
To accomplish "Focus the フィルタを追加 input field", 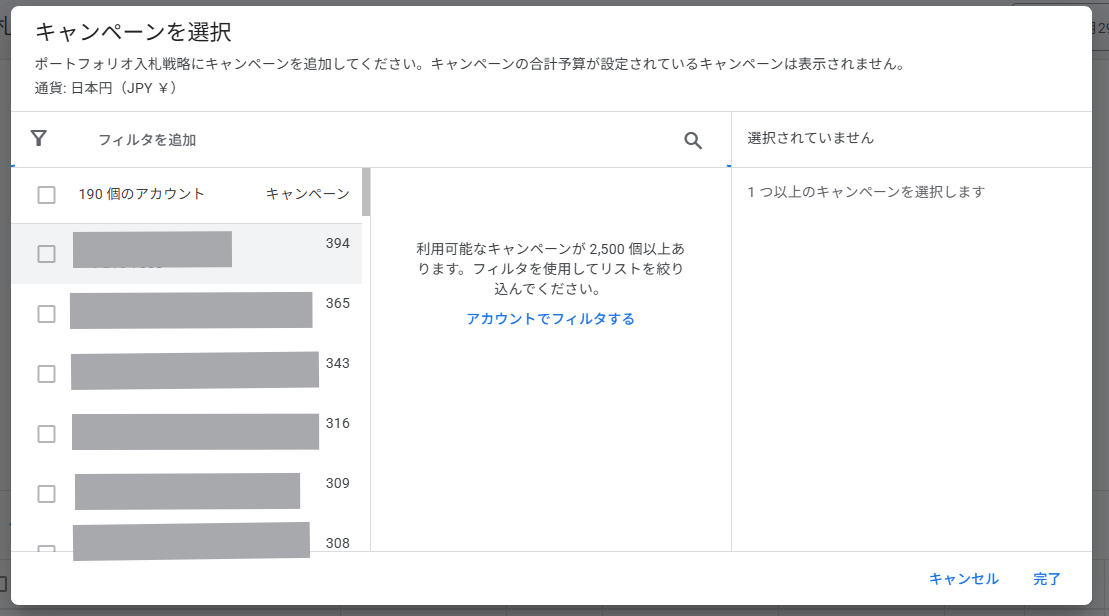I will (380, 140).
